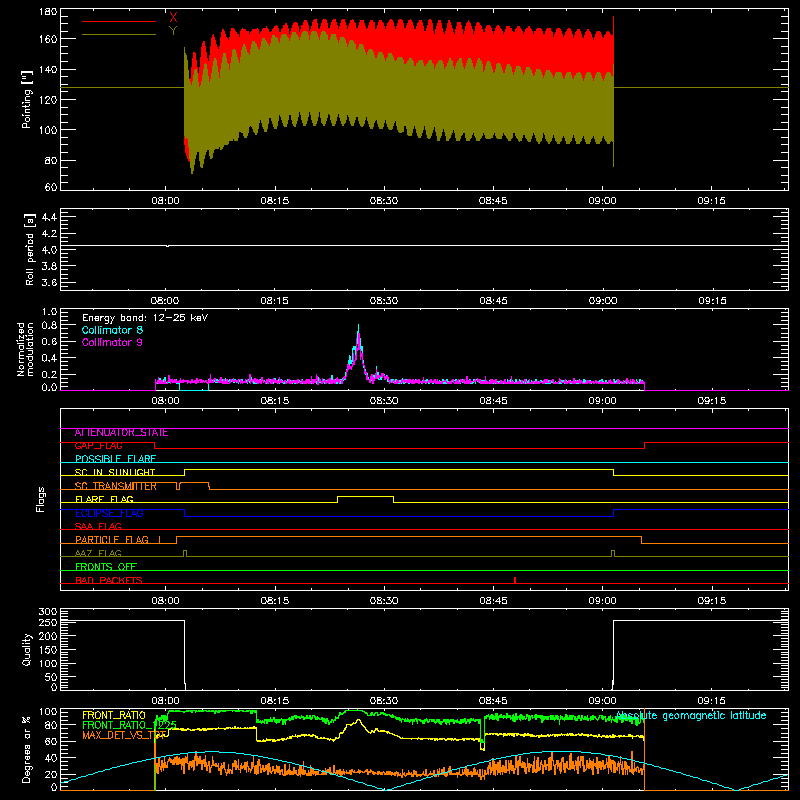Click the orange 'MAX_DET_VS_TOT' legend label
This screenshot has height=800, width=800.
tap(124, 735)
